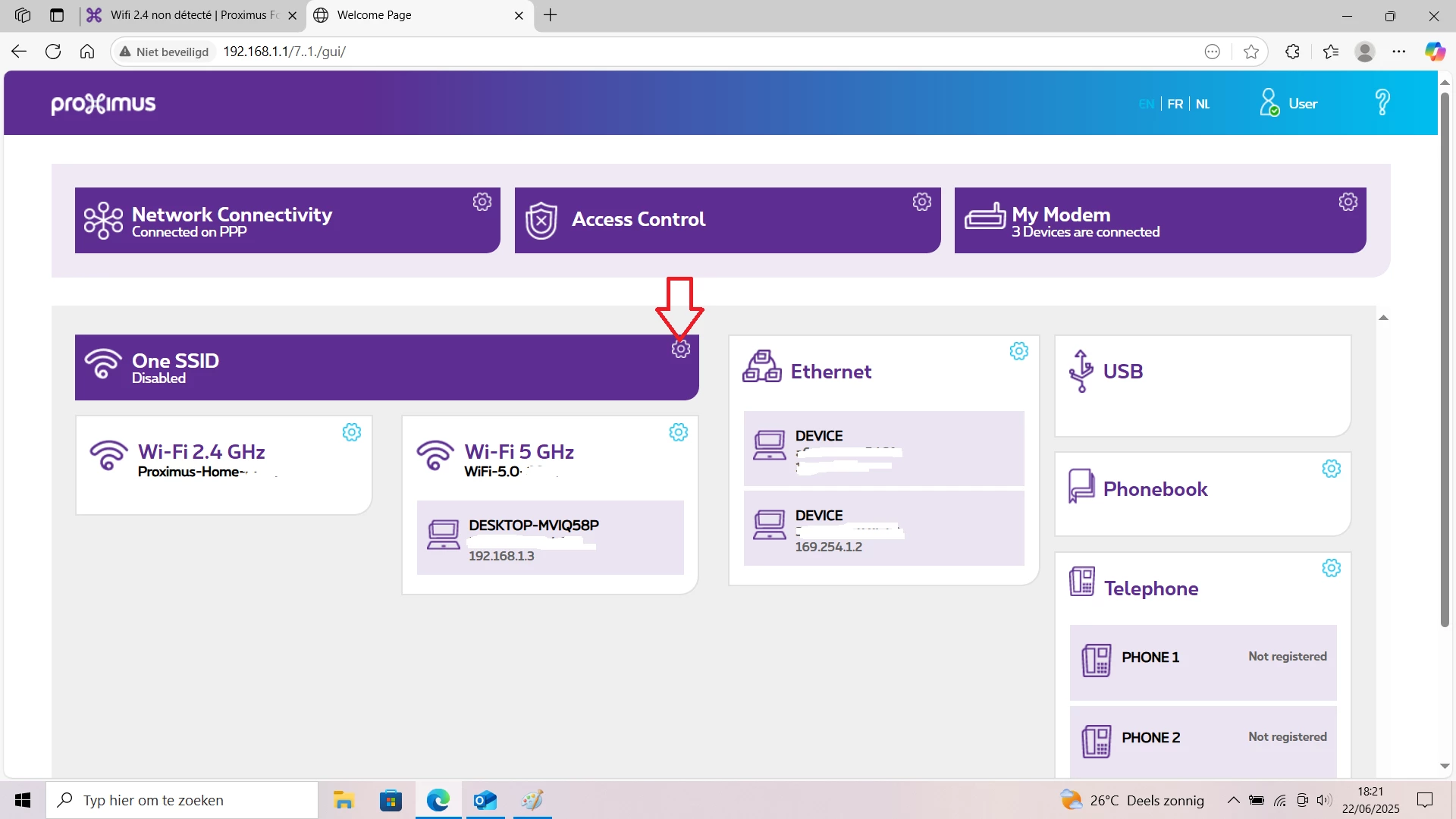Screen dimensions: 1456x819
Task: Switch language to FR
Action: click(x=1175, y=104)
